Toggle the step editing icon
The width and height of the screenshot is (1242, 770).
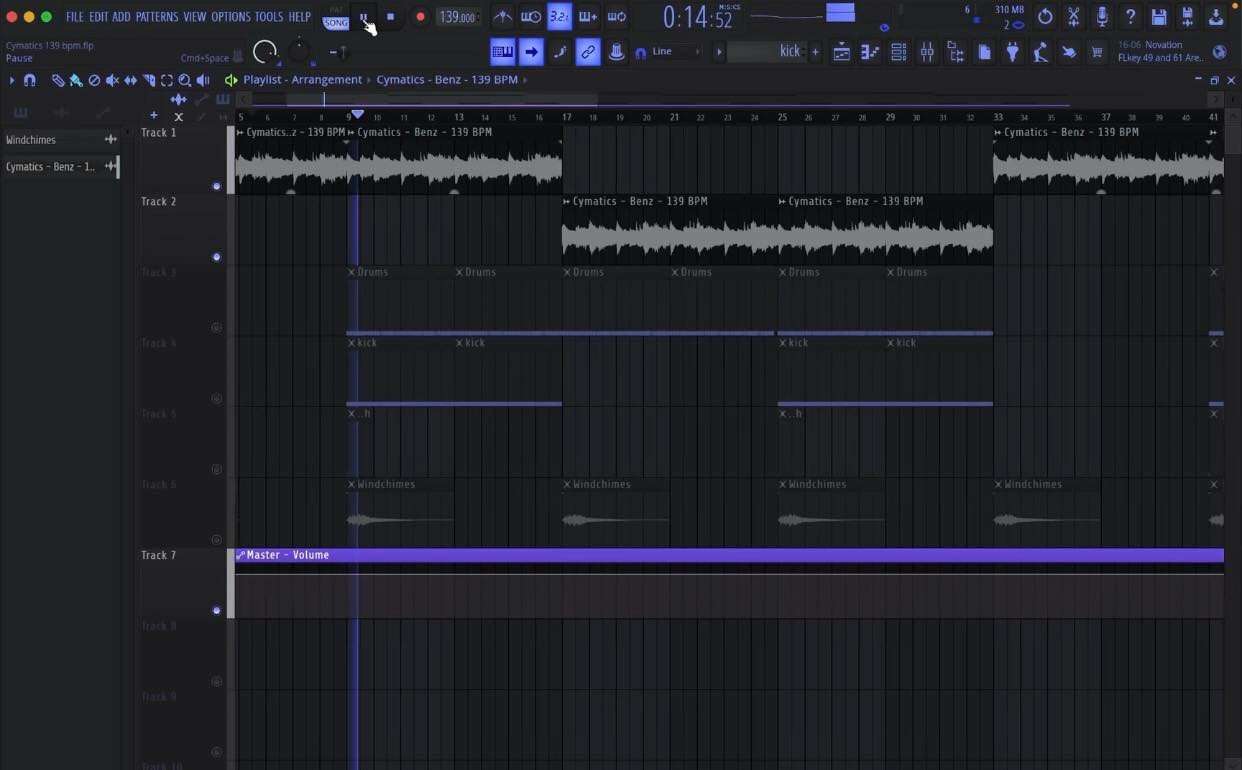click(x=560, y=52)
